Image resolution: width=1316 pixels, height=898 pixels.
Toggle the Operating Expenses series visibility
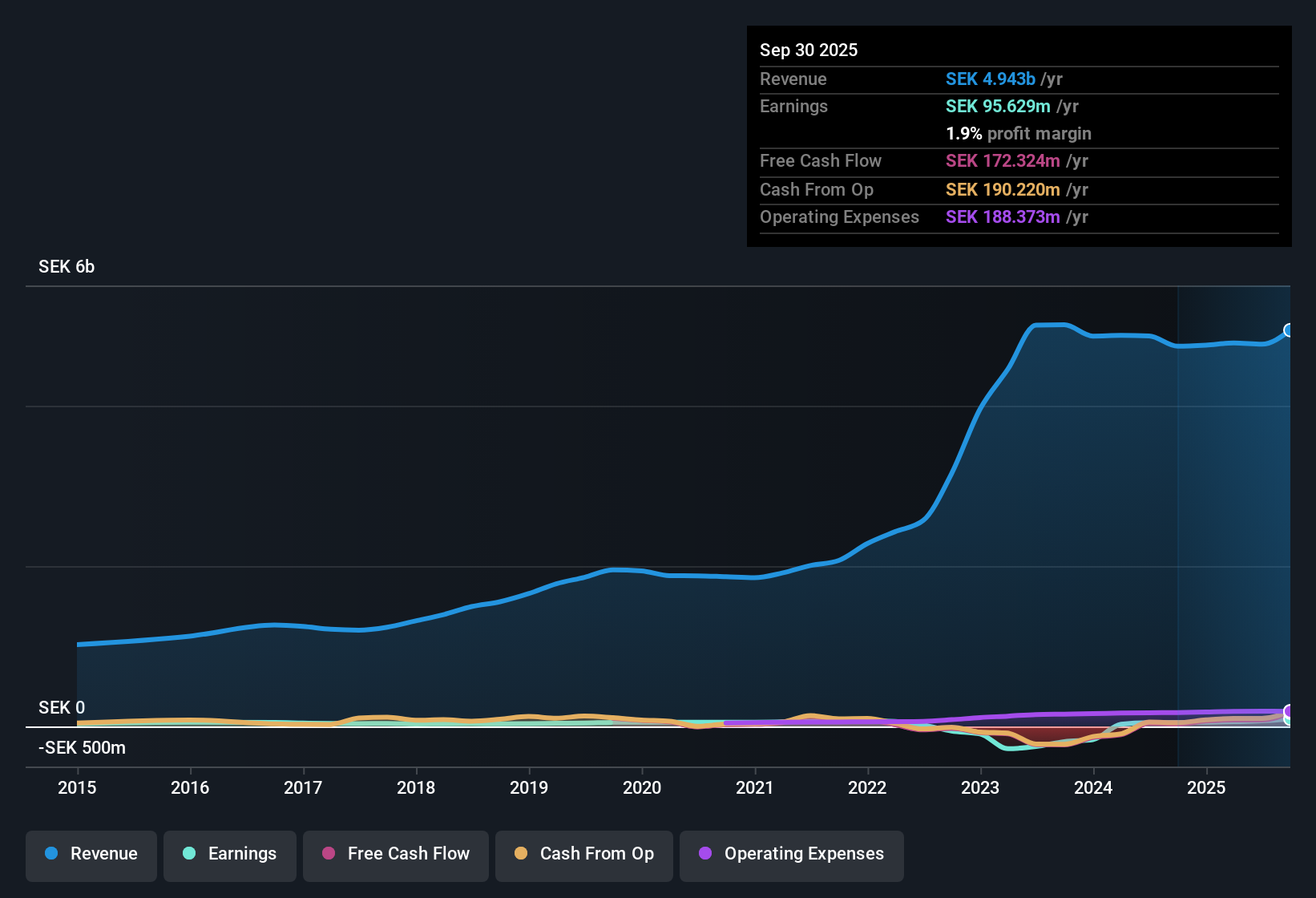coord(791,854)
